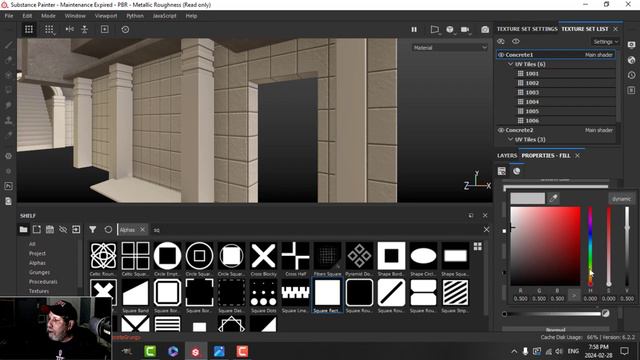The height and width of the screenshot is (360, 640).
Task: Open the Python menu
Action: point(135,16)
